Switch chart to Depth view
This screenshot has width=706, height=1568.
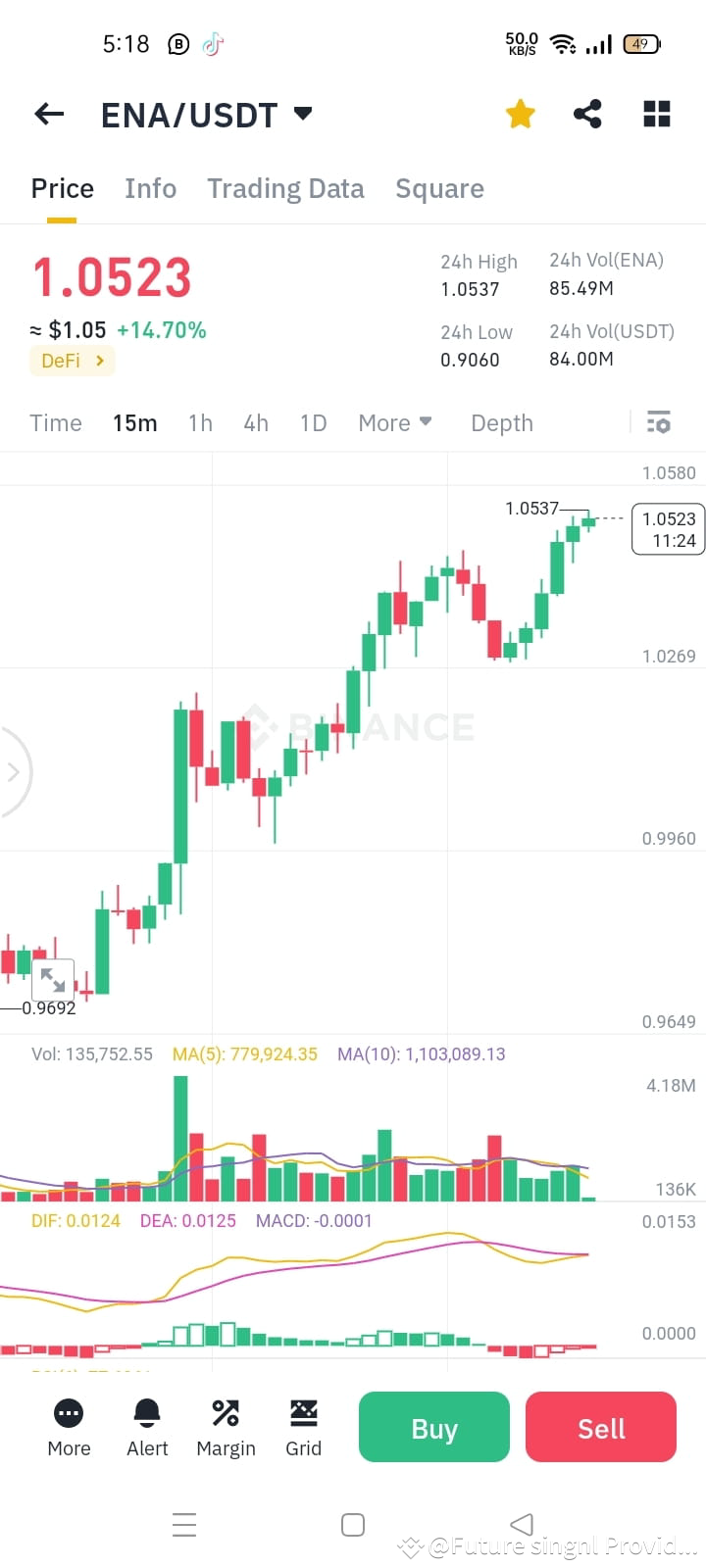point(501,422)
